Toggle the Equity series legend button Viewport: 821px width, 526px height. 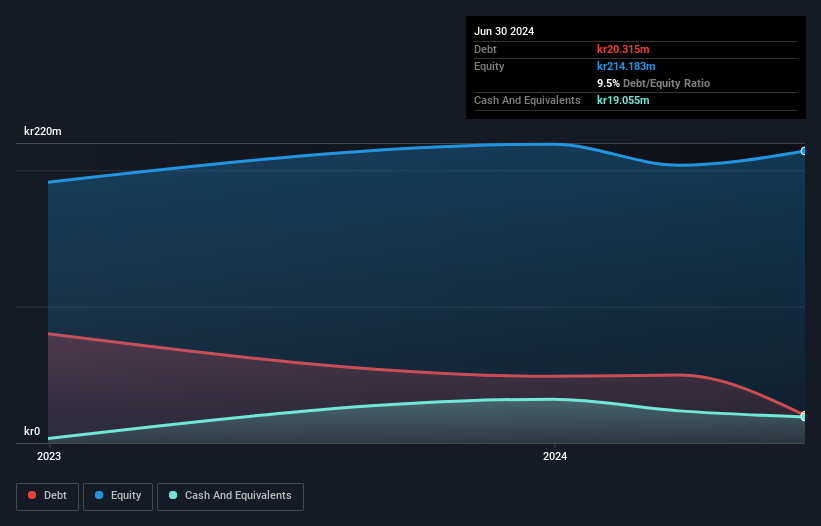118,496
